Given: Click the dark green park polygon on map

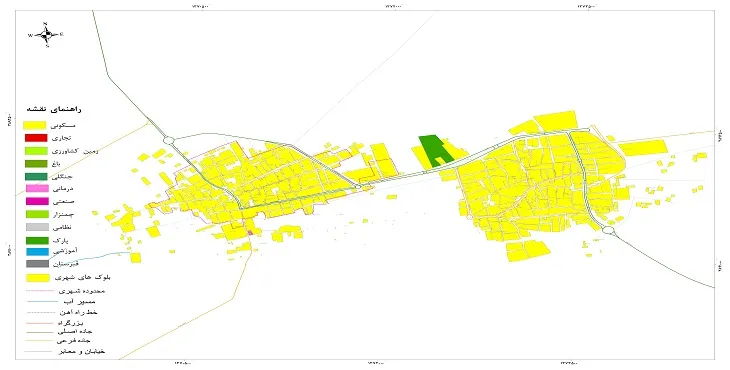Looking at the screenshot, I should point(435,150).
